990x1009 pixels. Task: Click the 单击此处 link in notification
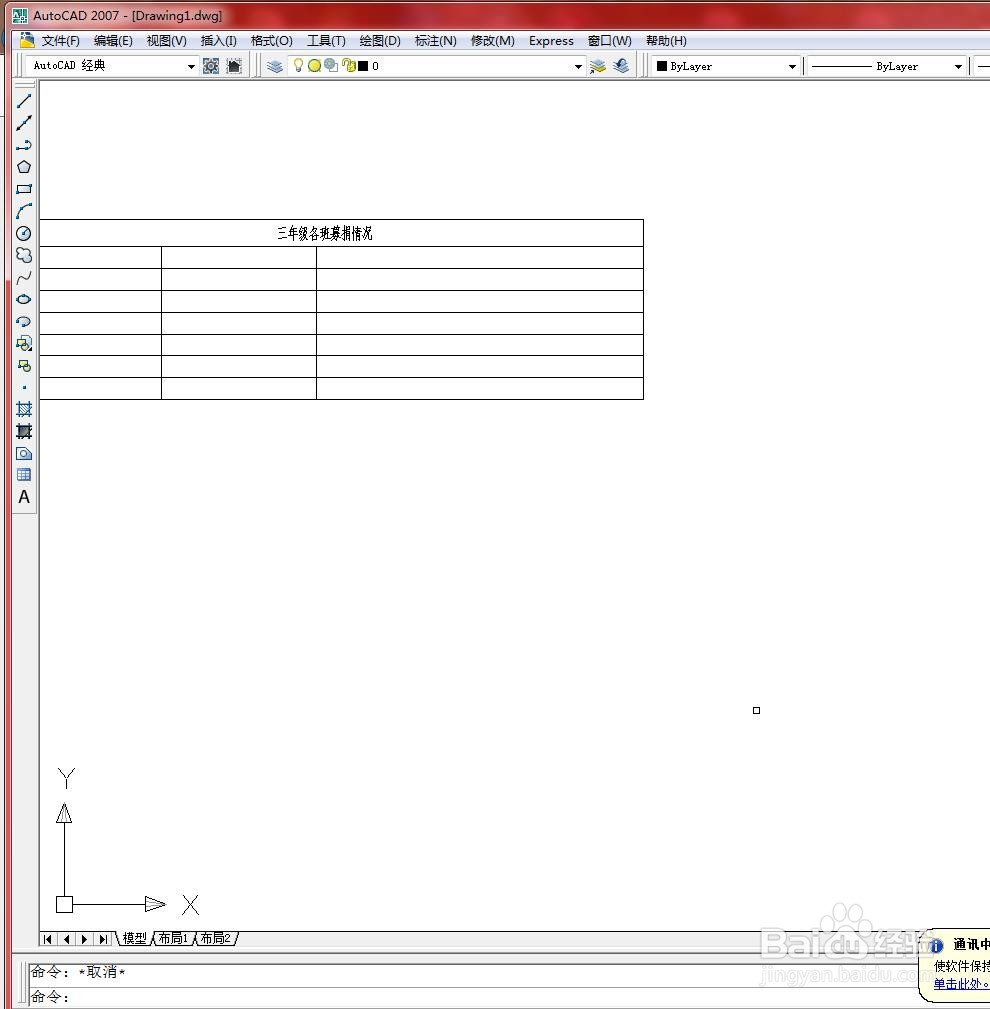[x=961, y=983]
